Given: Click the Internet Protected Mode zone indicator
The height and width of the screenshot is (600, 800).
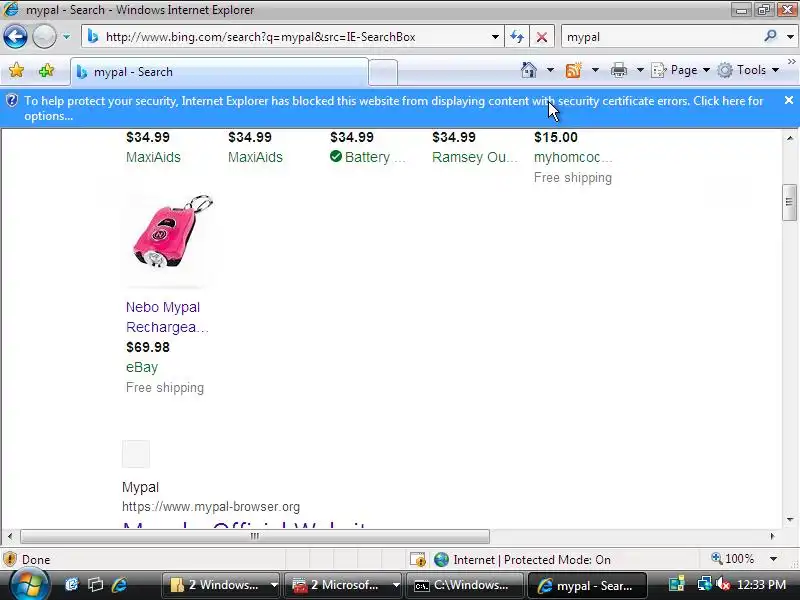Looking at the screenshot, I should (523, 560).
